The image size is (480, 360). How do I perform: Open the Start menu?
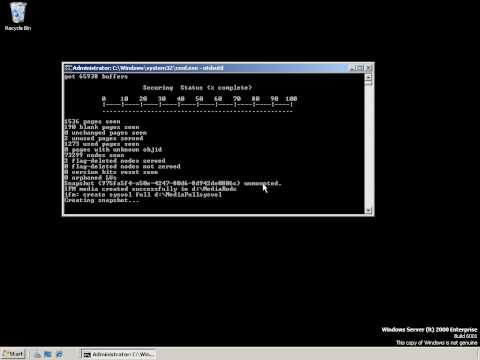[x=13, y=354]
